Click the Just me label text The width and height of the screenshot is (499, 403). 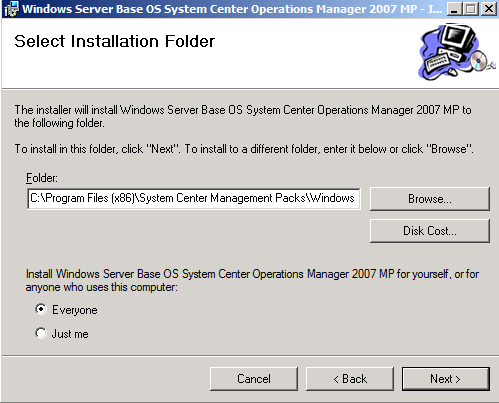tap(70, 334)
